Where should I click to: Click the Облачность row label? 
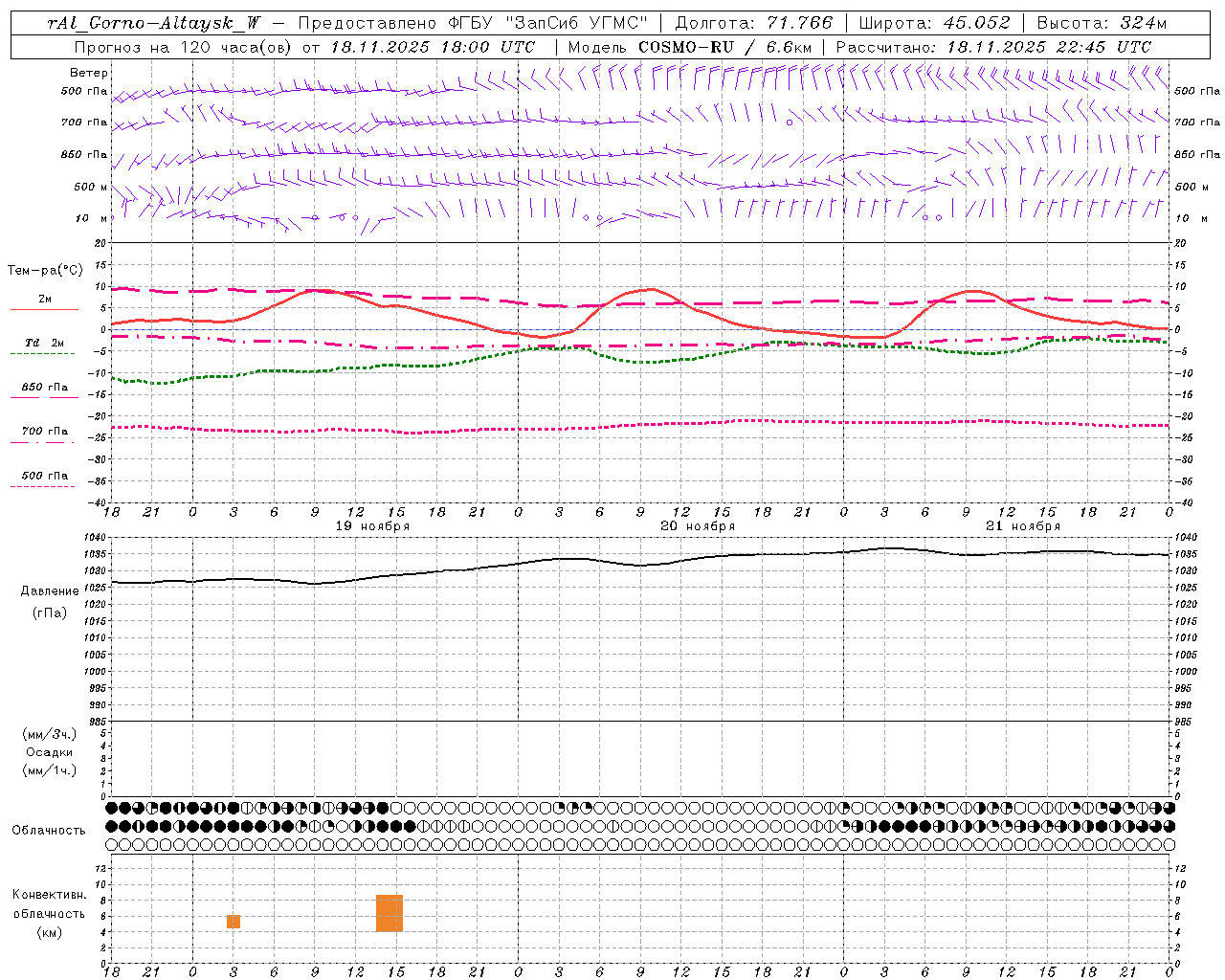pyautogui.click(x=49, y=831)
